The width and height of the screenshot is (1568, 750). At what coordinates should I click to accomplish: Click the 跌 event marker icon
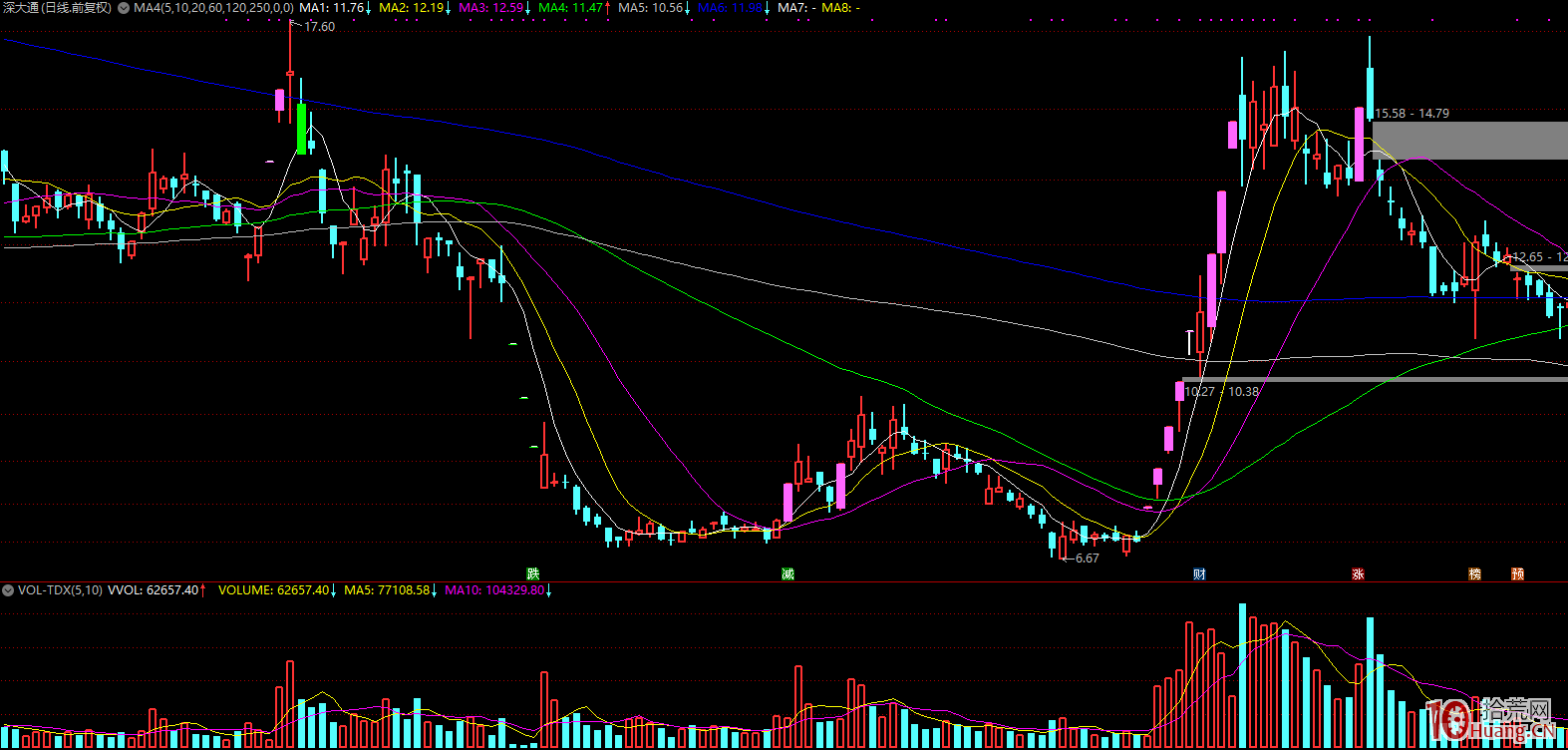pos(533,573)
